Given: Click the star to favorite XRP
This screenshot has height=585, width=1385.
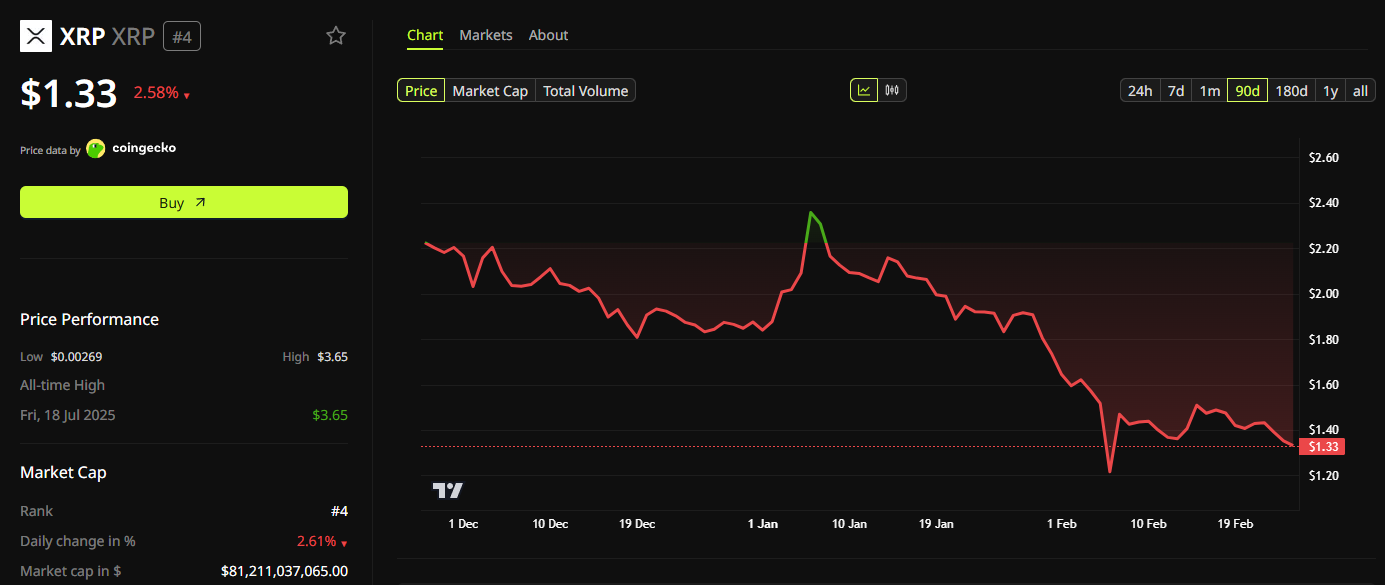Looking at the screenshot, I should [x=335, y=35].
